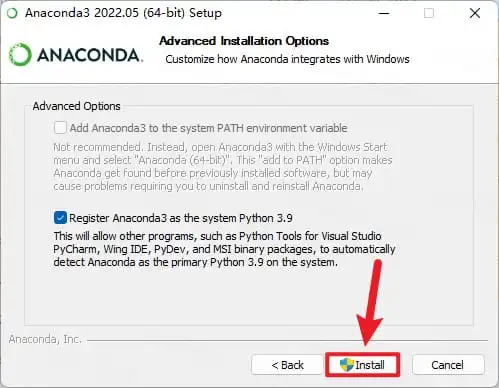
Task: Start installation with the Install button
Action: point(362,365)
